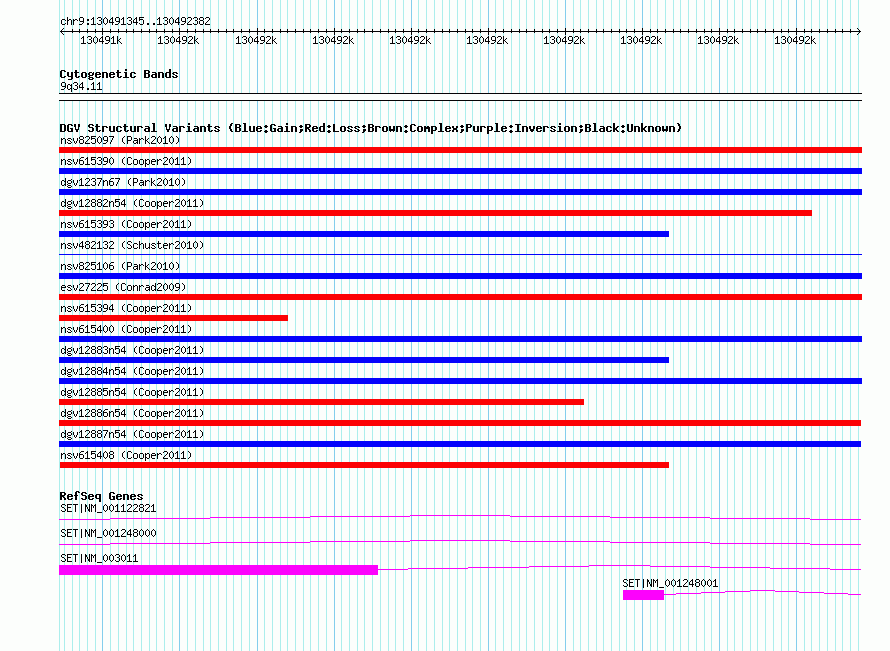Open the dgv12886n54 (Cooper2011) label
The height and width of the screenshot is (651, 890).
[x=132, y=413]
